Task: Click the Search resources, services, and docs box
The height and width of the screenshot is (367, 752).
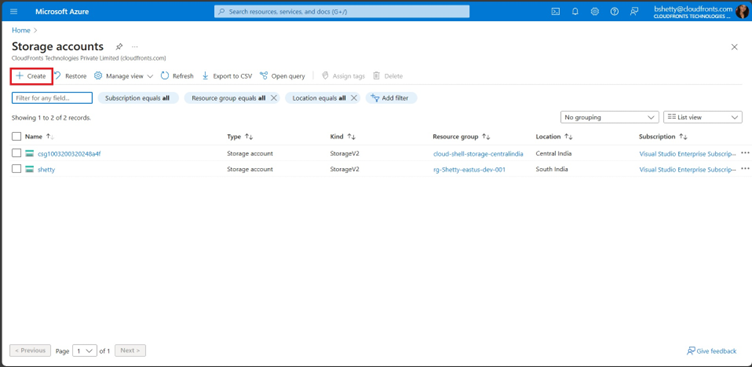Action: pos(342,12)
